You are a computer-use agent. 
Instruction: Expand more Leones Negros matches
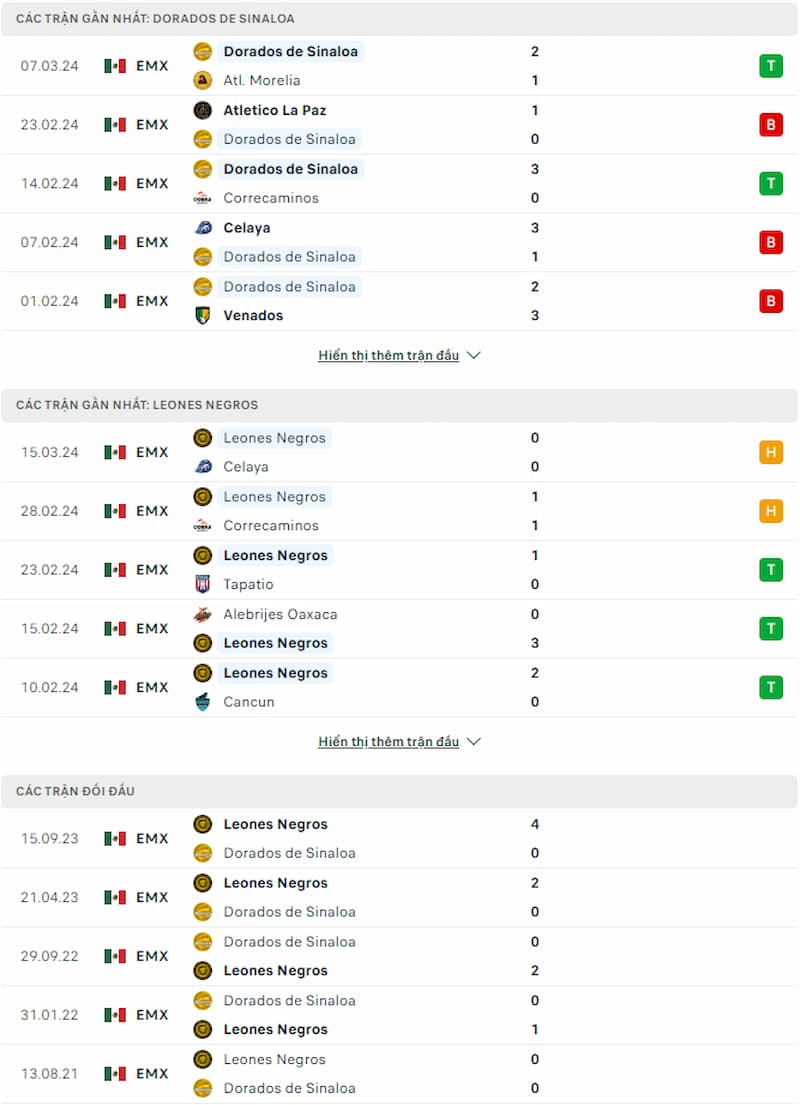pyautogui.click(x=388, y=742)
